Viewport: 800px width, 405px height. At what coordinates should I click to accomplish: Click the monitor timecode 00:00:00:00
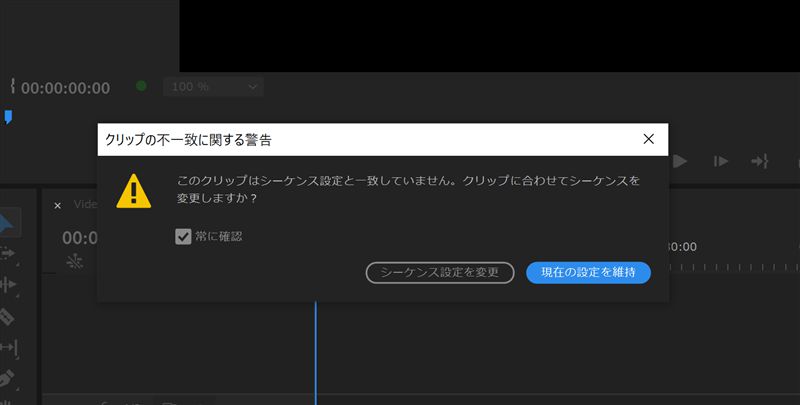click(x=65, y=88)
